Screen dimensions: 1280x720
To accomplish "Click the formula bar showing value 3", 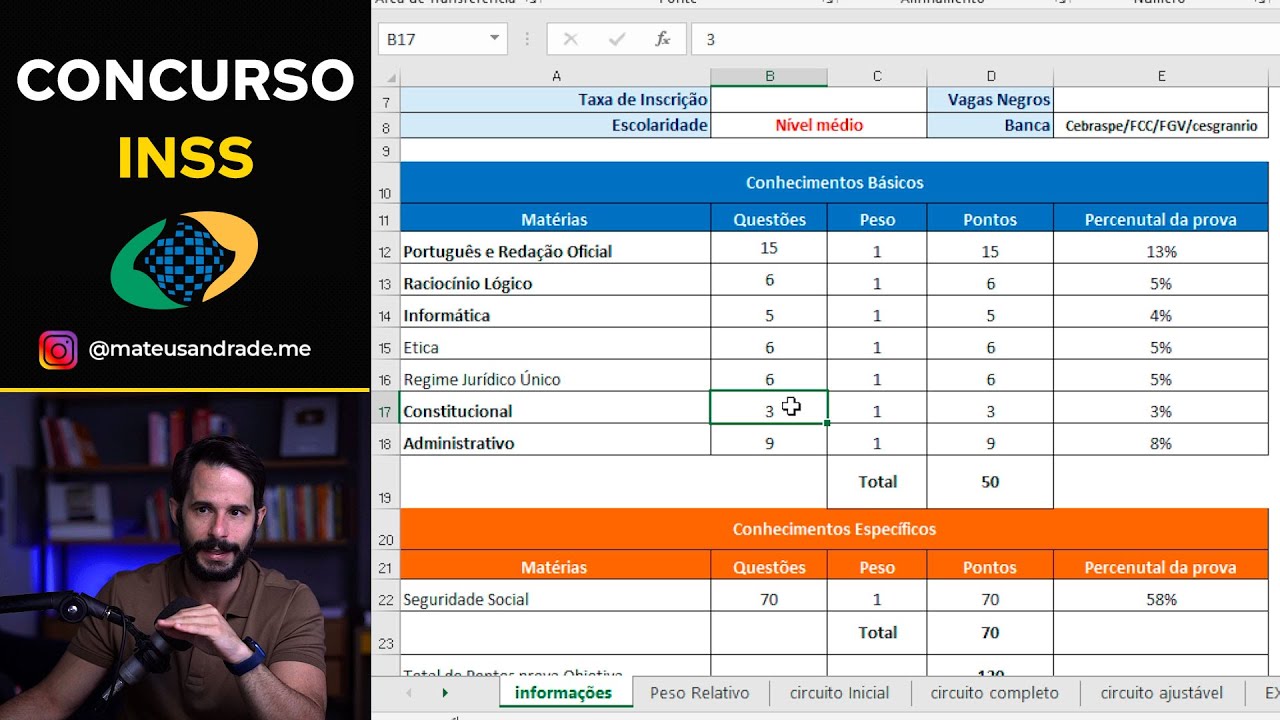I will click(985, 39).
